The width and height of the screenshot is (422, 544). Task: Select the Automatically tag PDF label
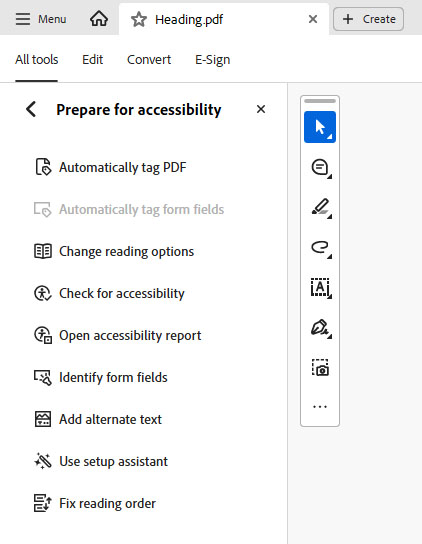click(x=123, y=167)
